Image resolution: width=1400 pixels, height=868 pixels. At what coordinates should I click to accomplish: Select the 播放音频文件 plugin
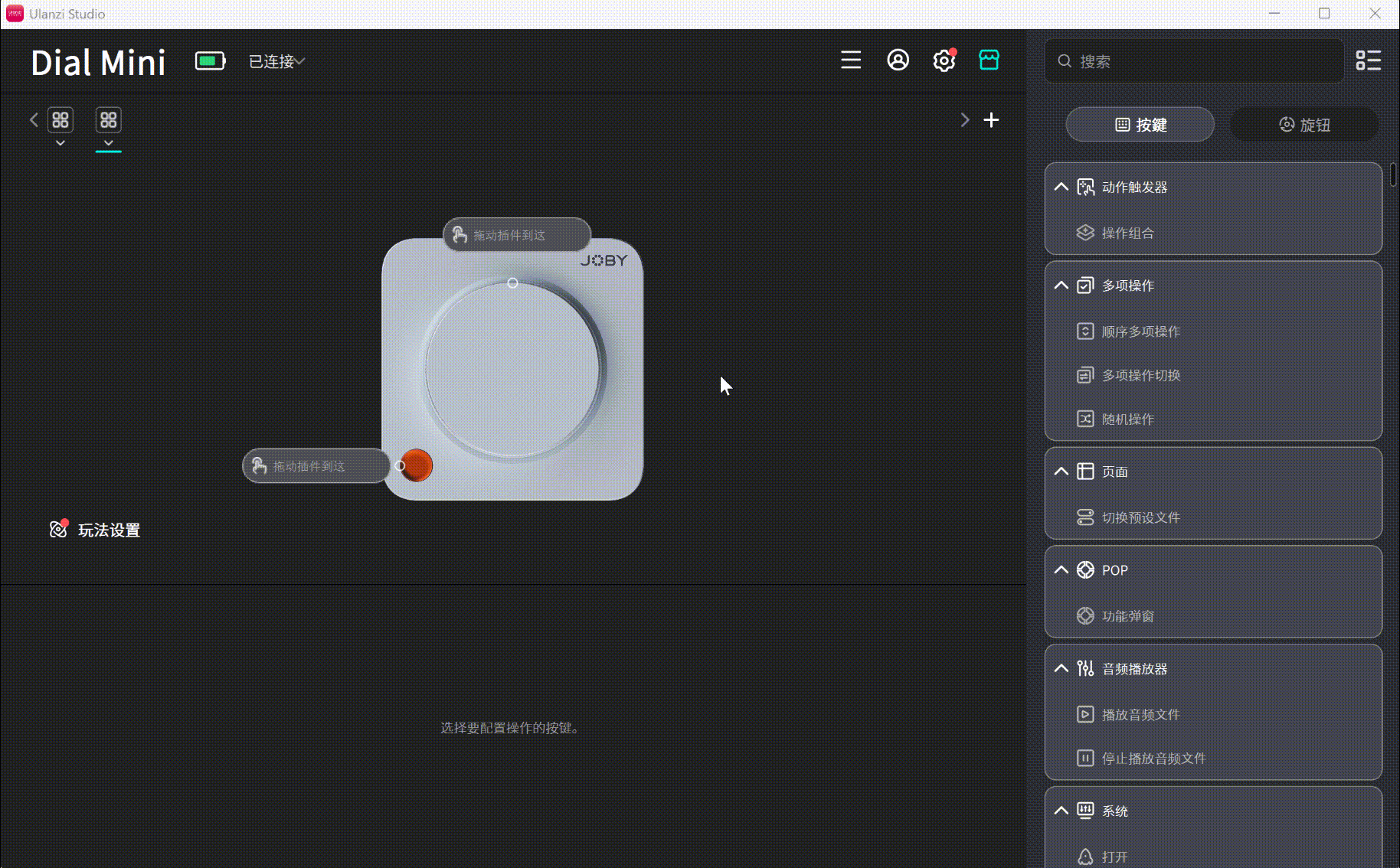pyautogui.click(x=1213, y=714)
